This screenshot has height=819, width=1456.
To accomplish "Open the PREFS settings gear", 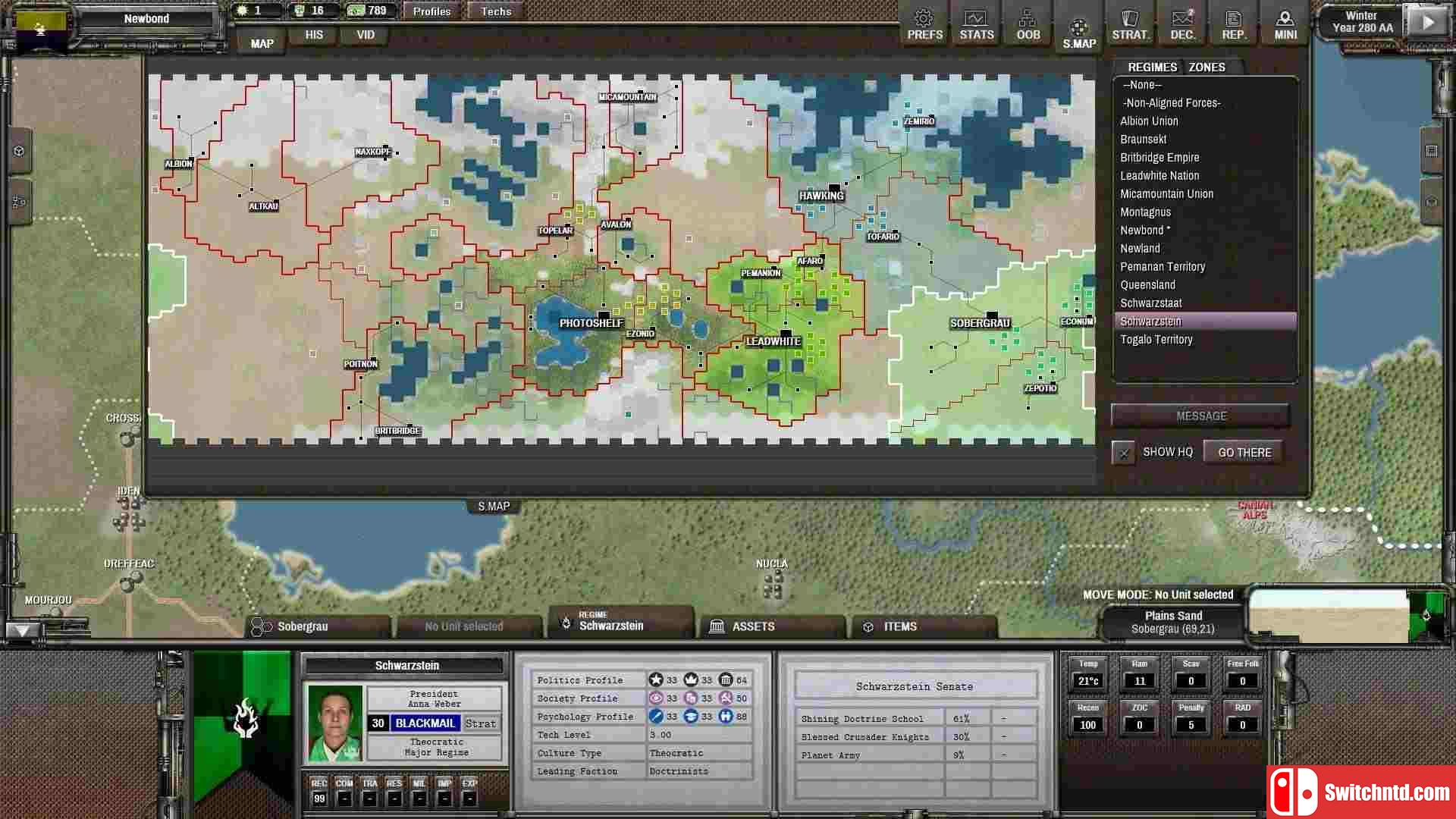I will pyautogui.click(x=924, y=24).
